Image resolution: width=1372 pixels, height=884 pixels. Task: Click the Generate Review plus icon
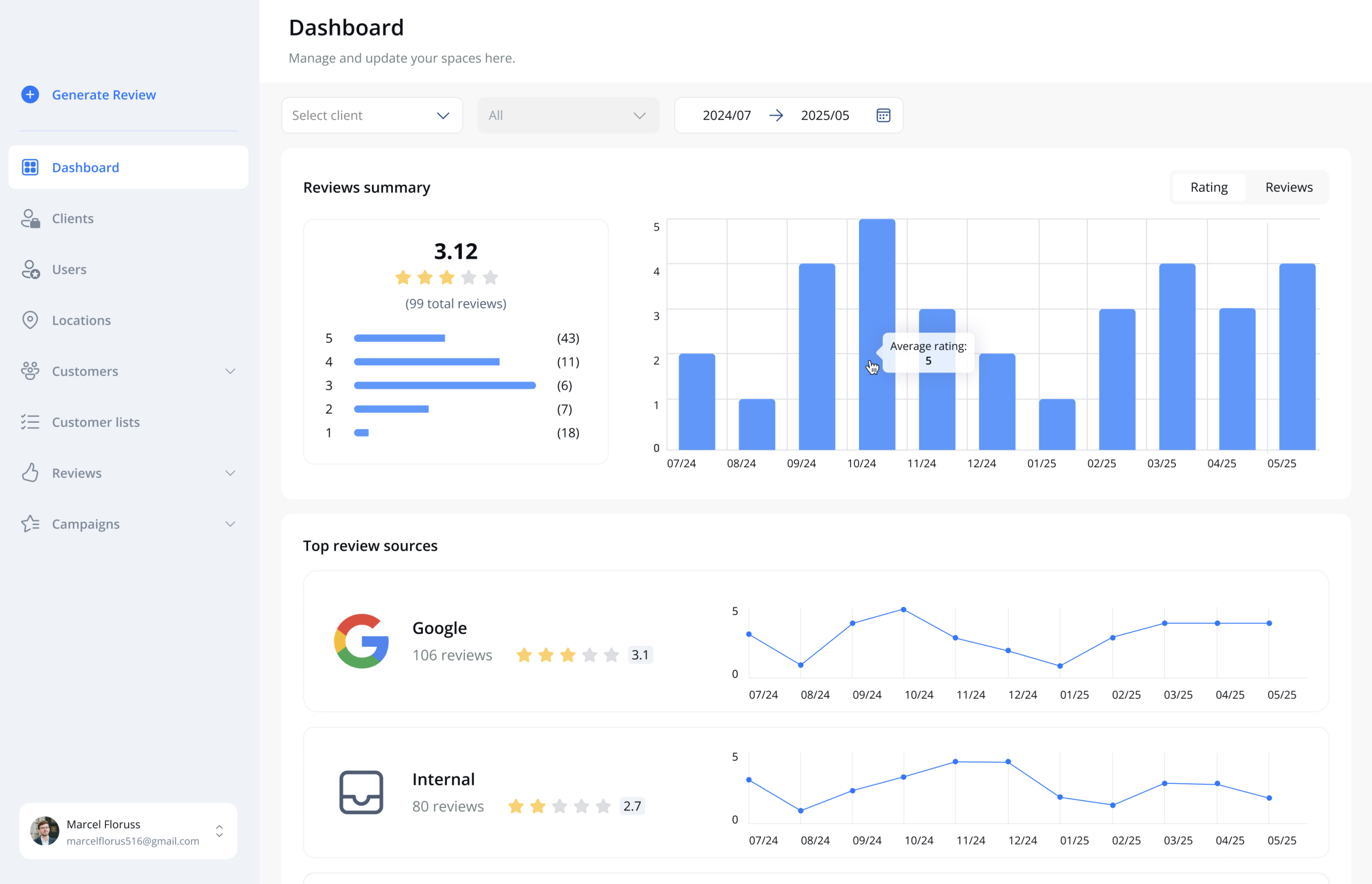click(x=30, y=95)
